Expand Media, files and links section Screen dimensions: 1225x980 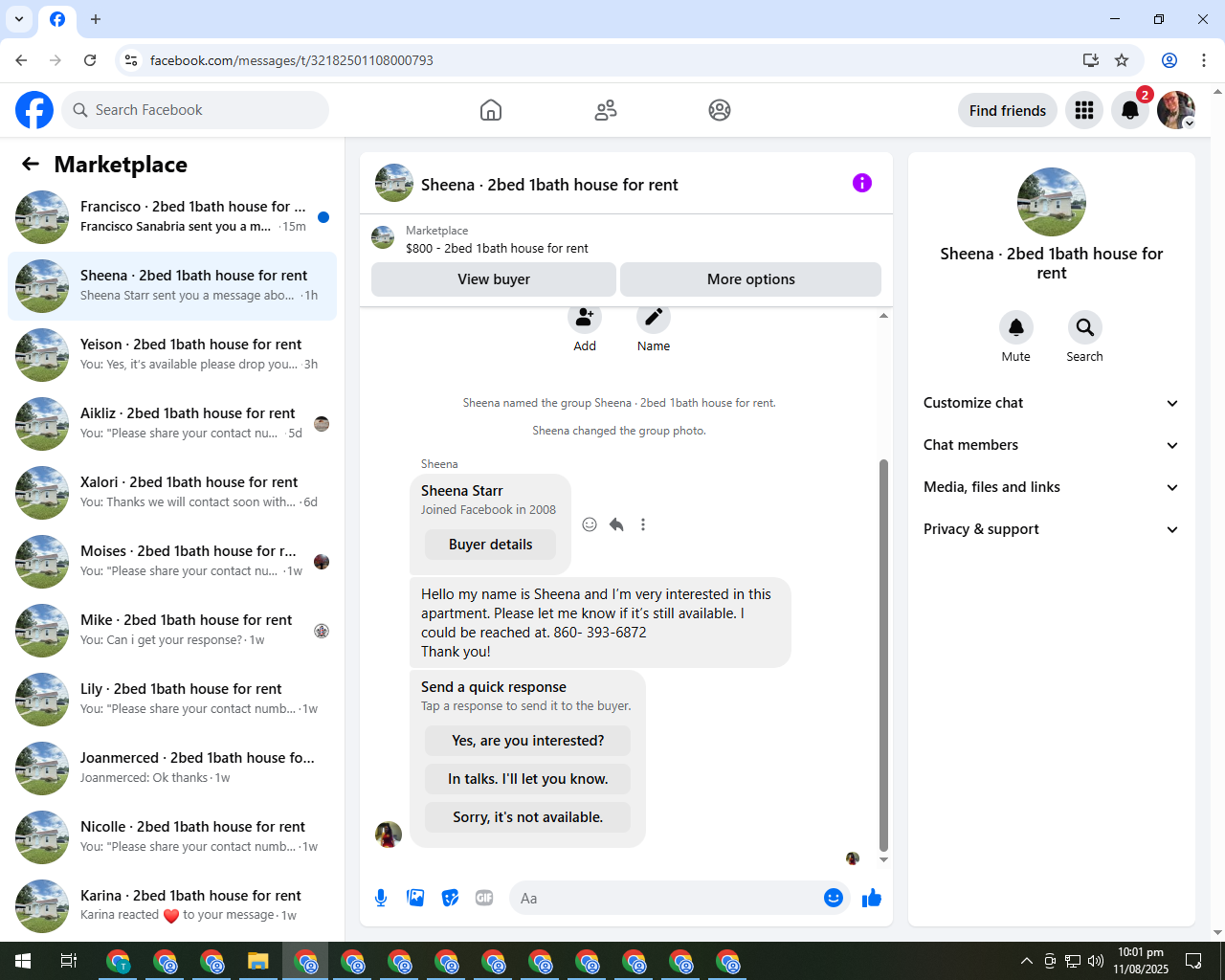1051,487
